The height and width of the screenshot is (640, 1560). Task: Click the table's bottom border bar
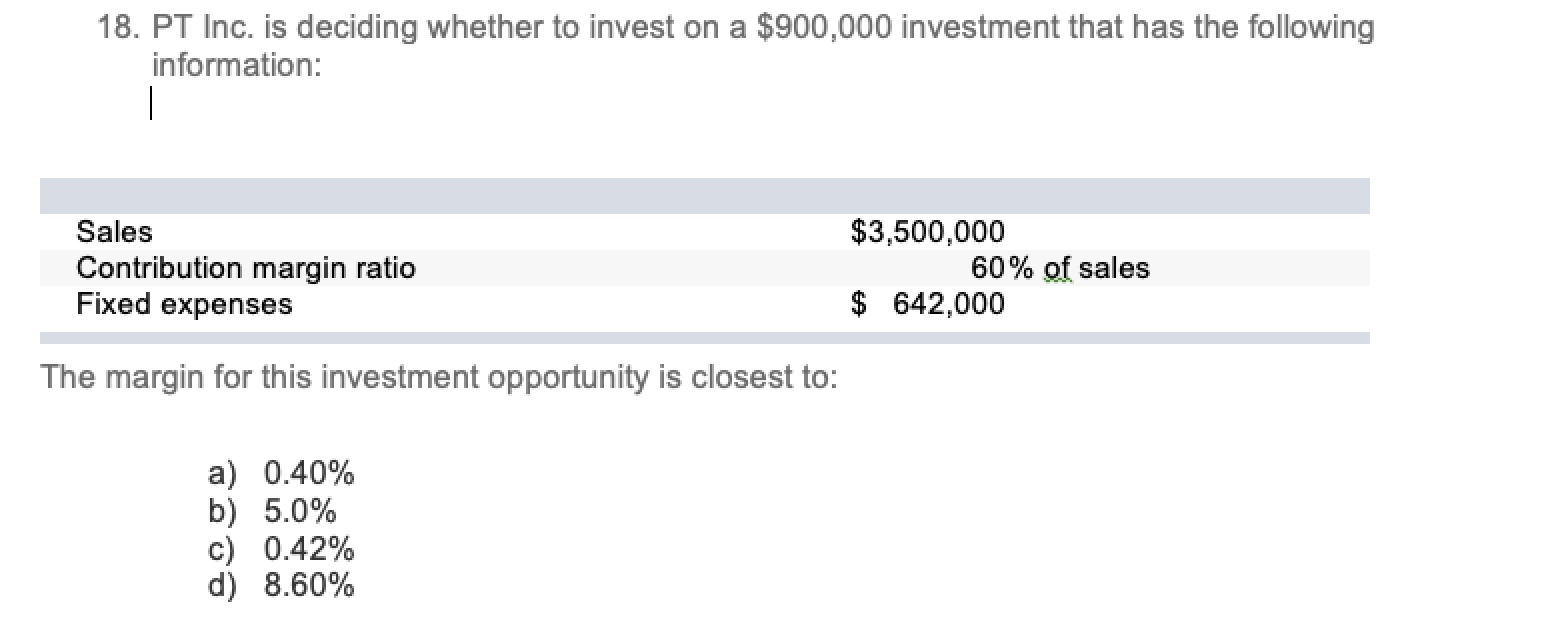pyautogui.click(x=705, y=338)
